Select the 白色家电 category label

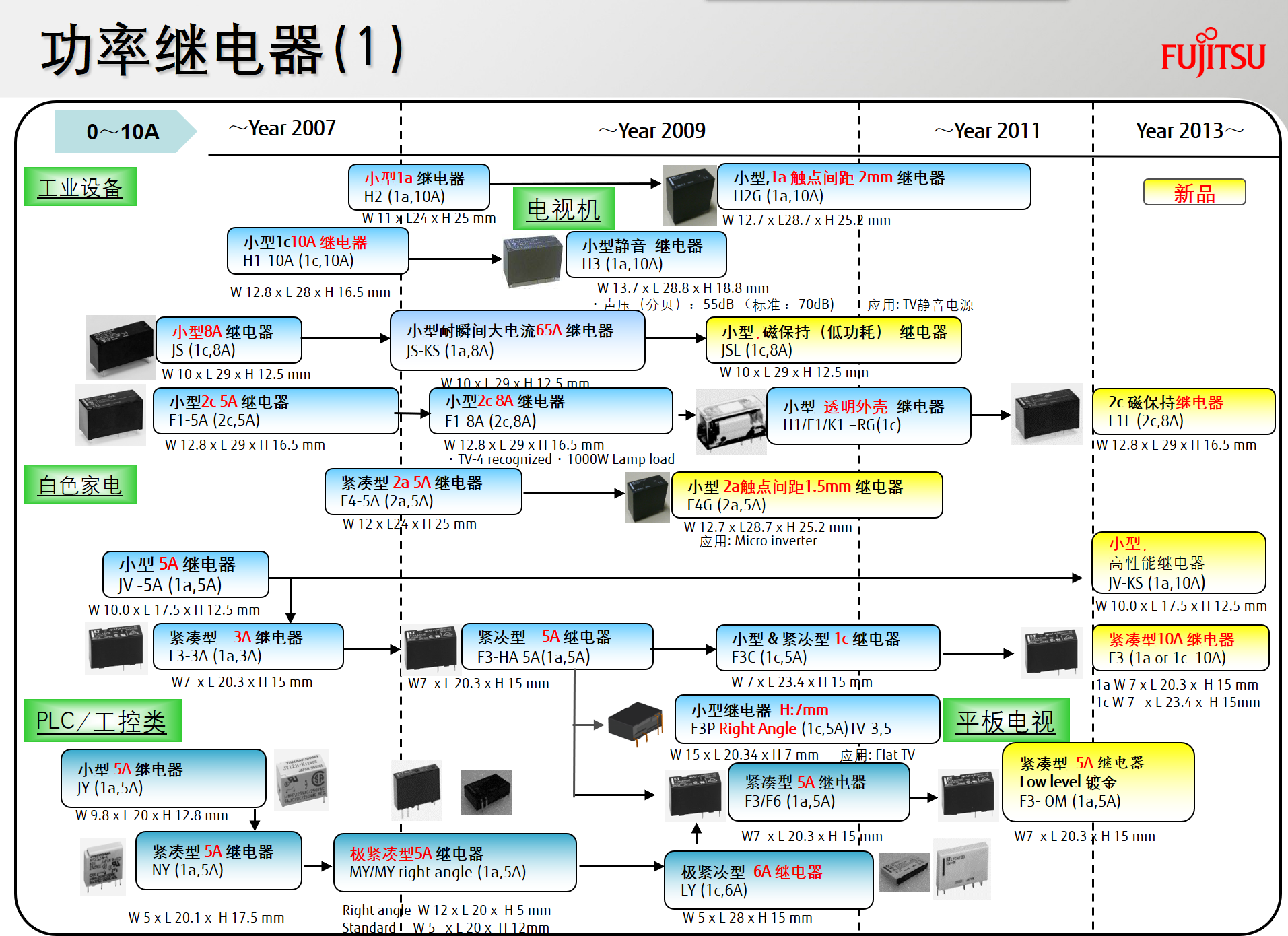81,484
